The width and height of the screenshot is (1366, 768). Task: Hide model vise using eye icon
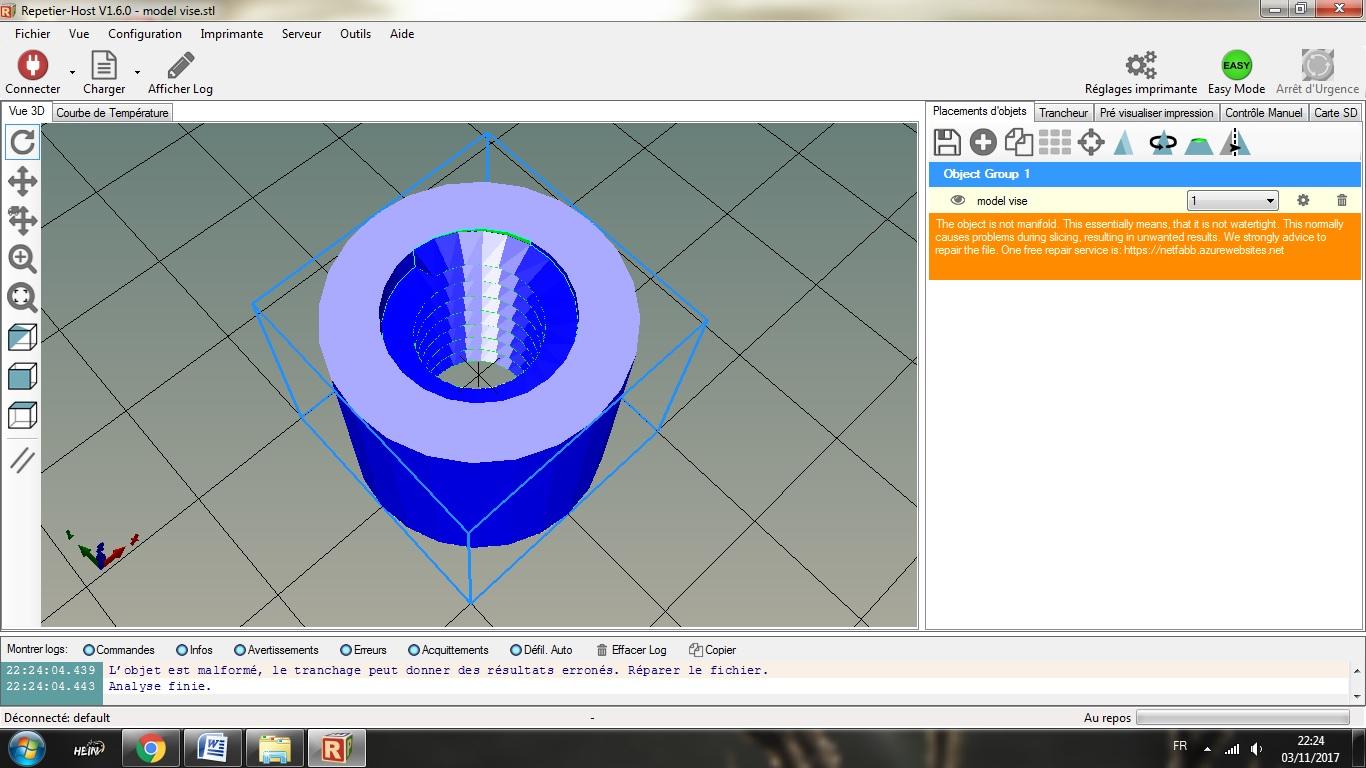(957, 201)
